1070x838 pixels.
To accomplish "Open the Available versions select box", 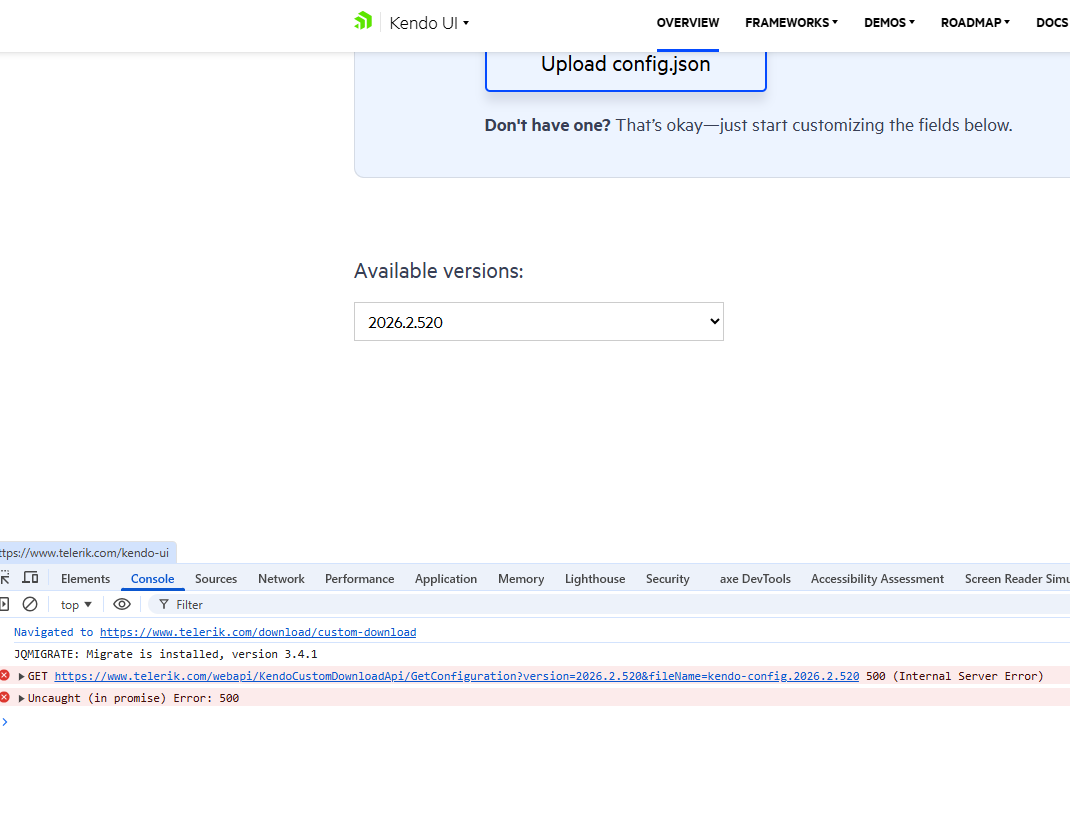I will pyautogui.click(x=538, y=321).
